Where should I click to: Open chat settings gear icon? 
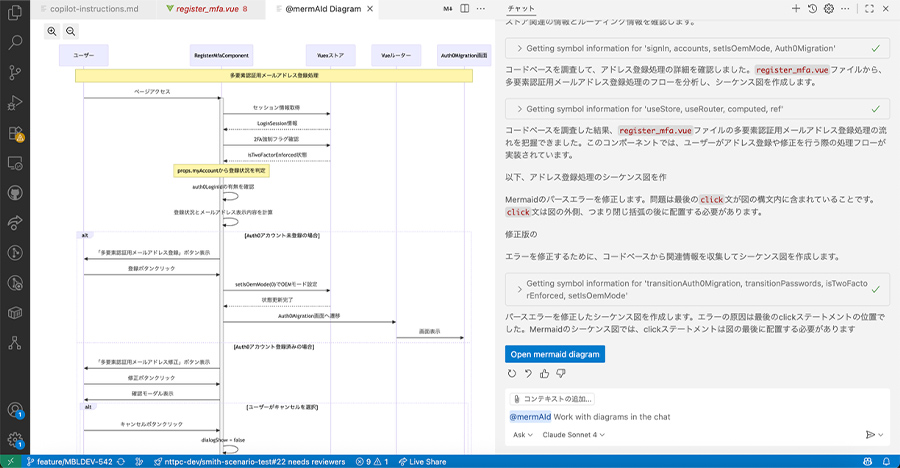[829, 9]
